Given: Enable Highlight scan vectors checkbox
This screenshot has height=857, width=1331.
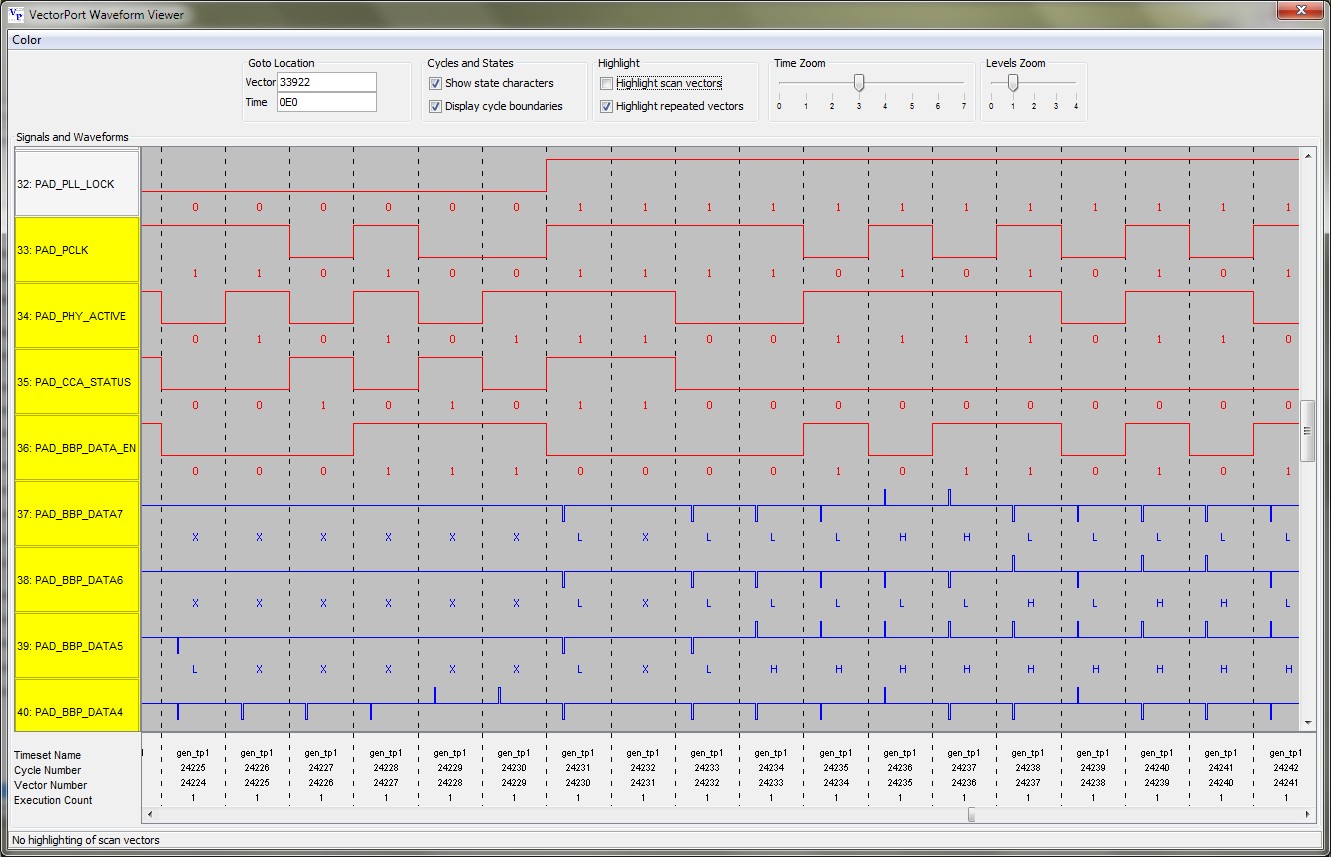Looking at the screenshot, I should tap(606, 83).
